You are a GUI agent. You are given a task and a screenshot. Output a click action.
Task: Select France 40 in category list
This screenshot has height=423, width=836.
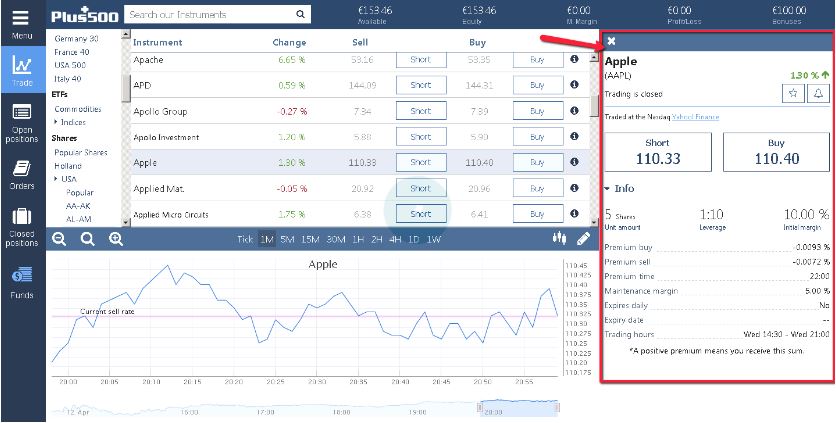coord(71,52)
